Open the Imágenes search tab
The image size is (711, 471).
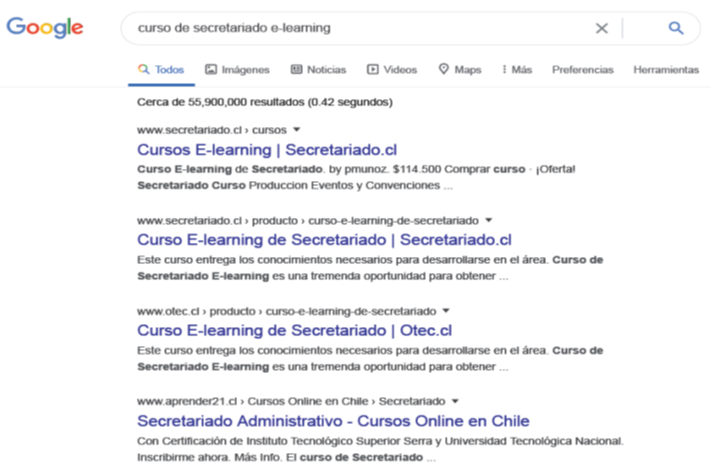click(x=237, y=70)
